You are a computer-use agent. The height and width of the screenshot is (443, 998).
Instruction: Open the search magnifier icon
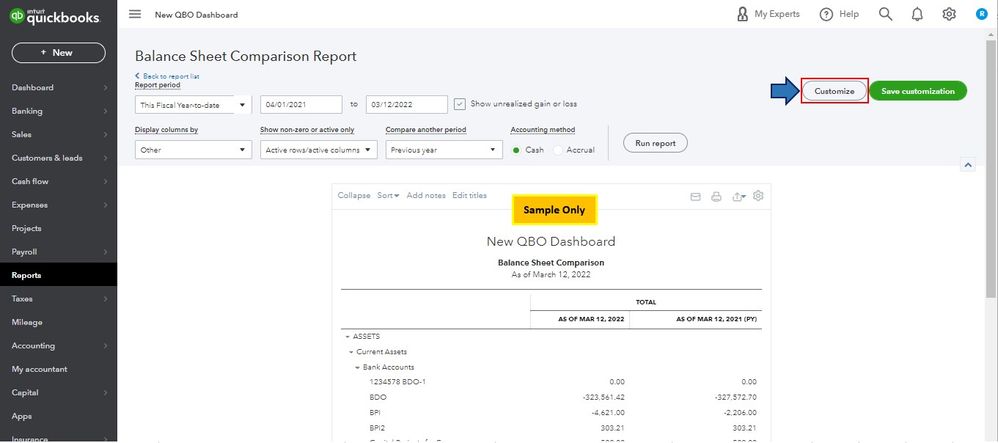tap(885, 15)
